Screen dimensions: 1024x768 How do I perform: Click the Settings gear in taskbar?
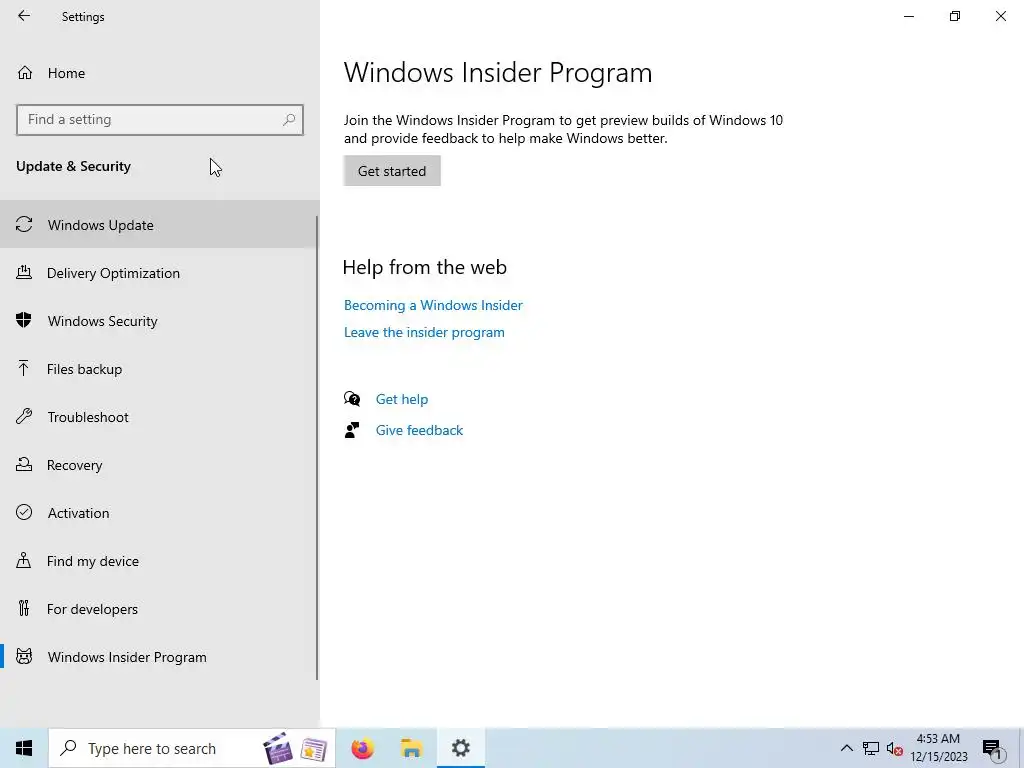pos(461,748)
